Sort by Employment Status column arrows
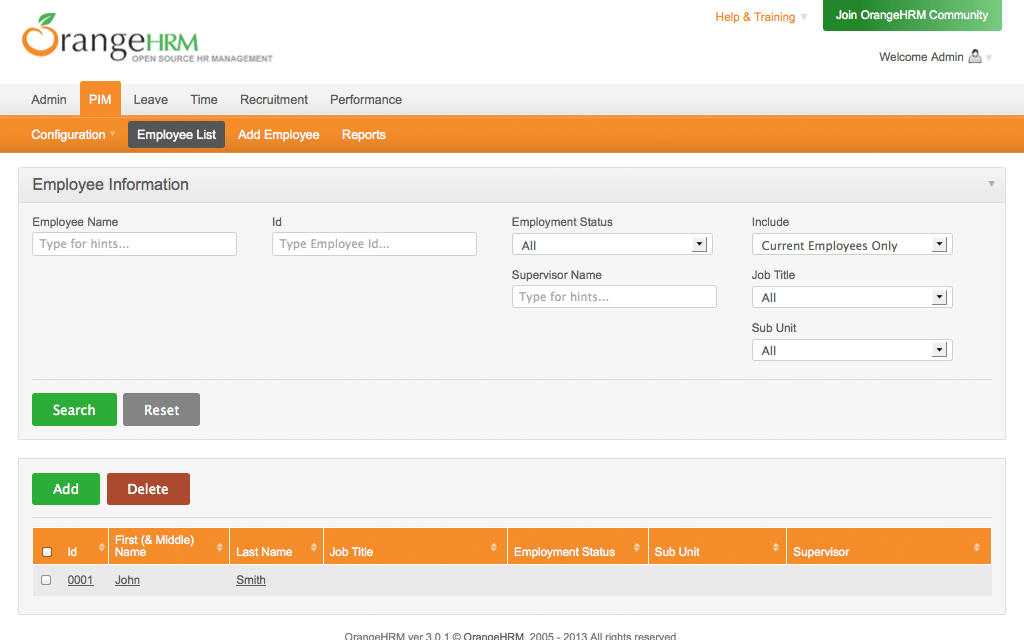 click(x=636, y=547)
